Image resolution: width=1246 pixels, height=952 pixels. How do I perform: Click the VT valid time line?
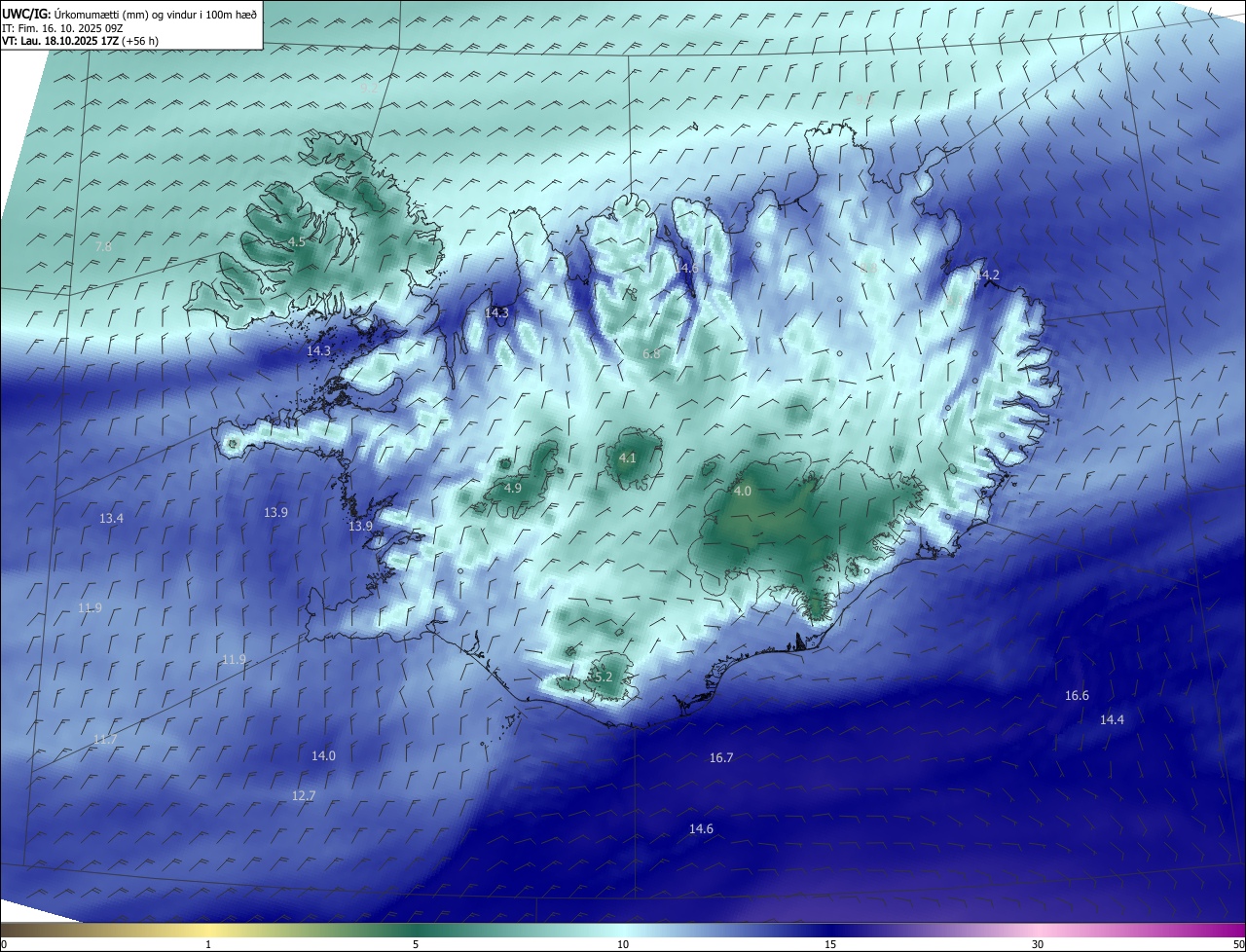click(x=80, y=41)
